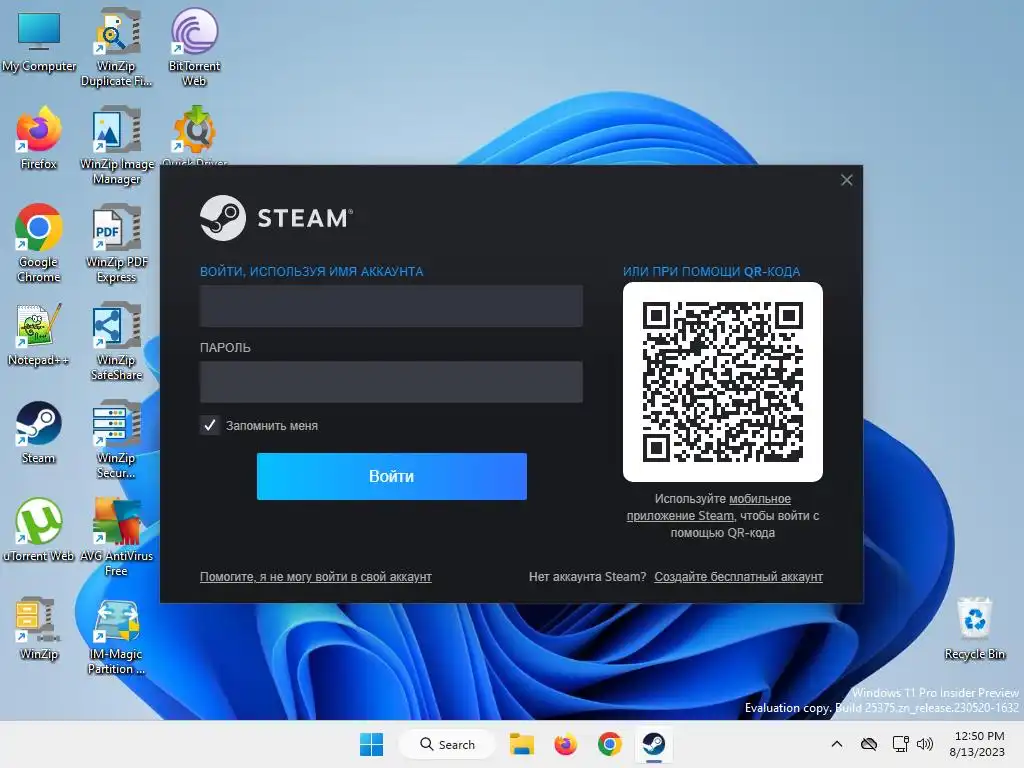
Task: Open WinZip Duplicate File Finder shortcut
Action: click(116, 47)
